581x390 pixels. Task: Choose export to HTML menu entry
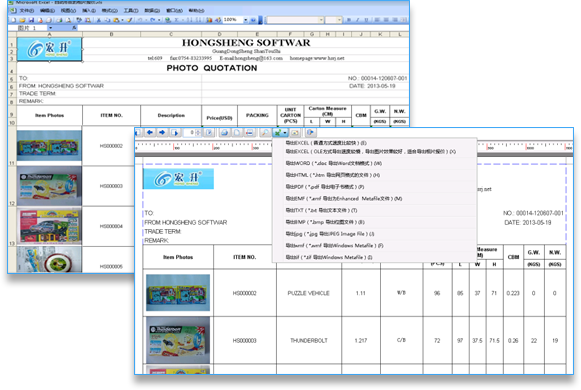coord(332,175)
